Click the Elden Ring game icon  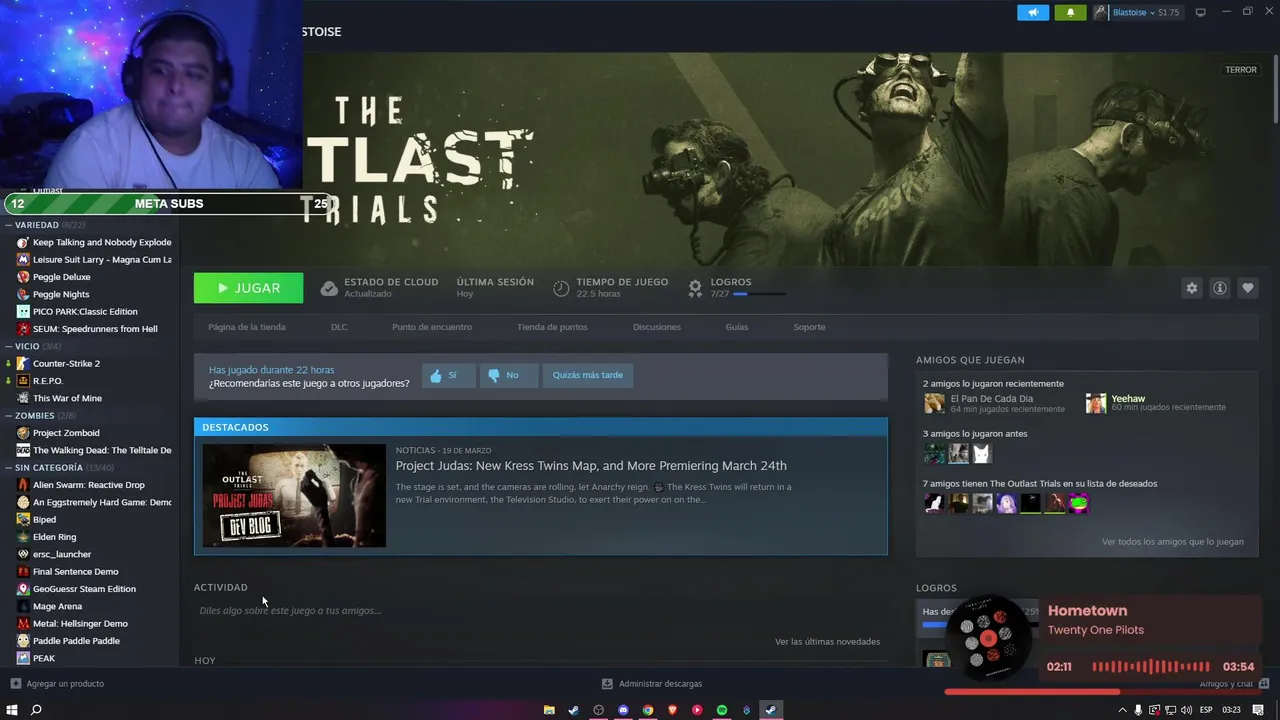(x=23, y=537)
